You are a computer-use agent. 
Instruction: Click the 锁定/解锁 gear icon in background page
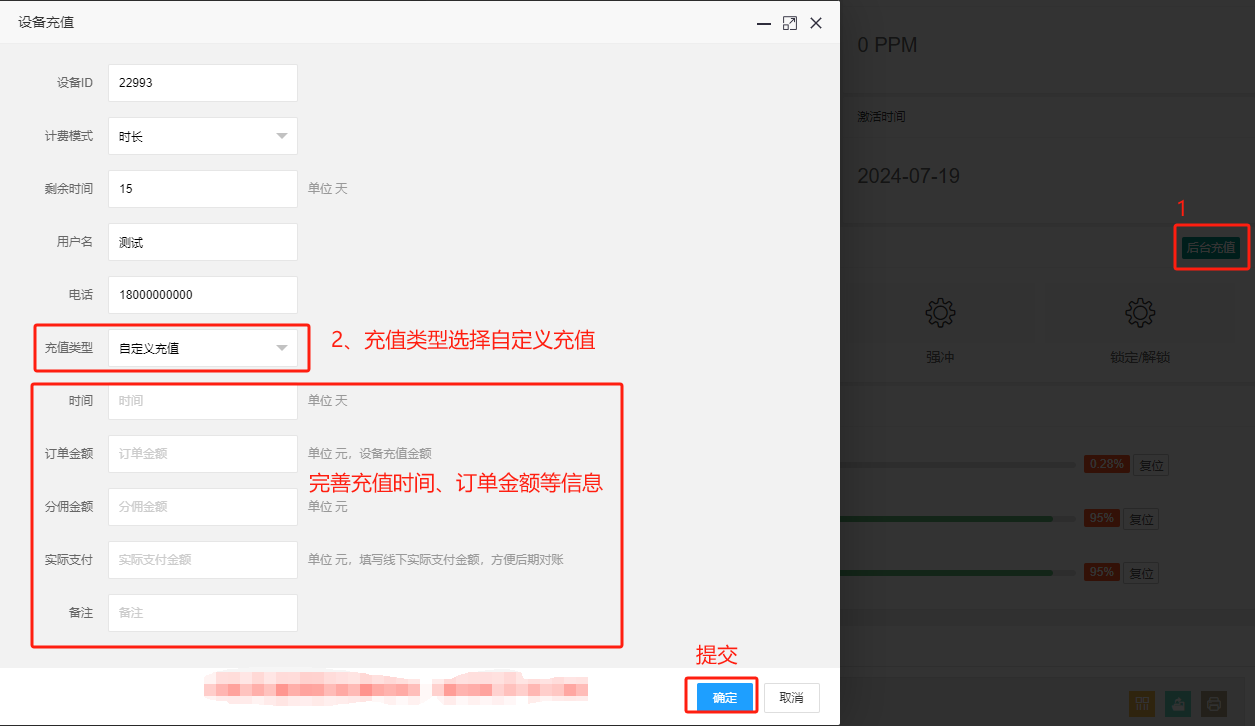click(x=1139, y=313)
